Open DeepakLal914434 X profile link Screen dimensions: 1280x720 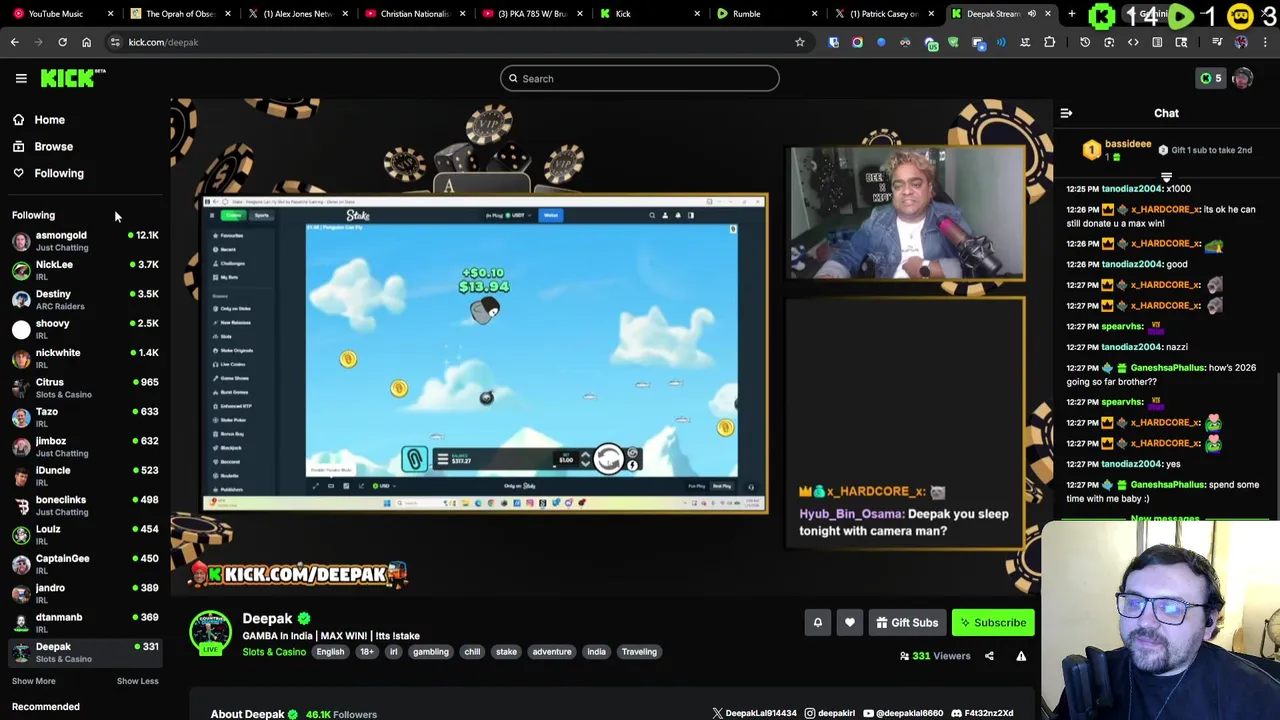[754, 713]
